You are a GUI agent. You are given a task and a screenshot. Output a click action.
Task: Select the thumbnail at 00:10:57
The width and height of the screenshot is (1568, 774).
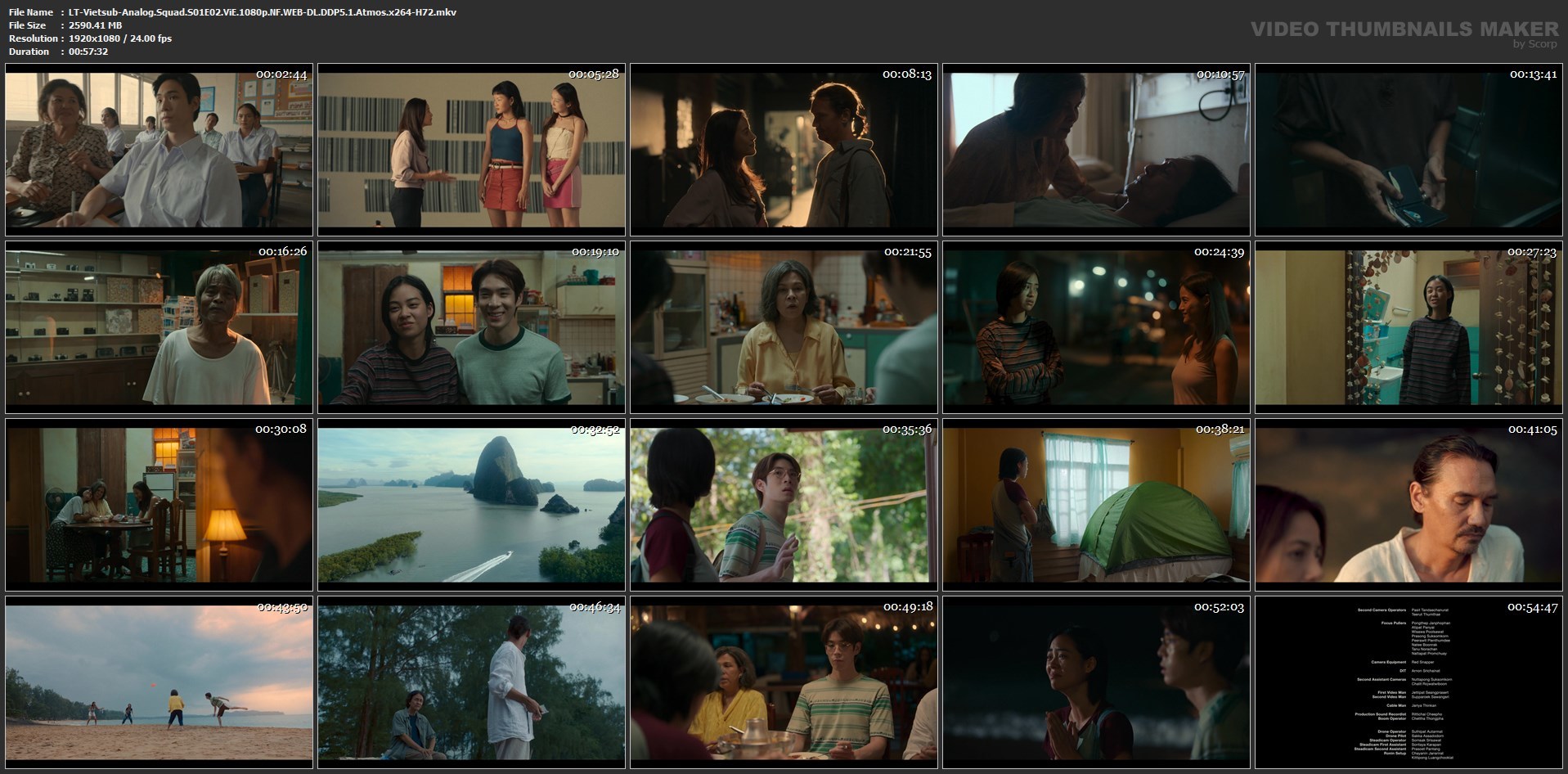point(1096,150)
